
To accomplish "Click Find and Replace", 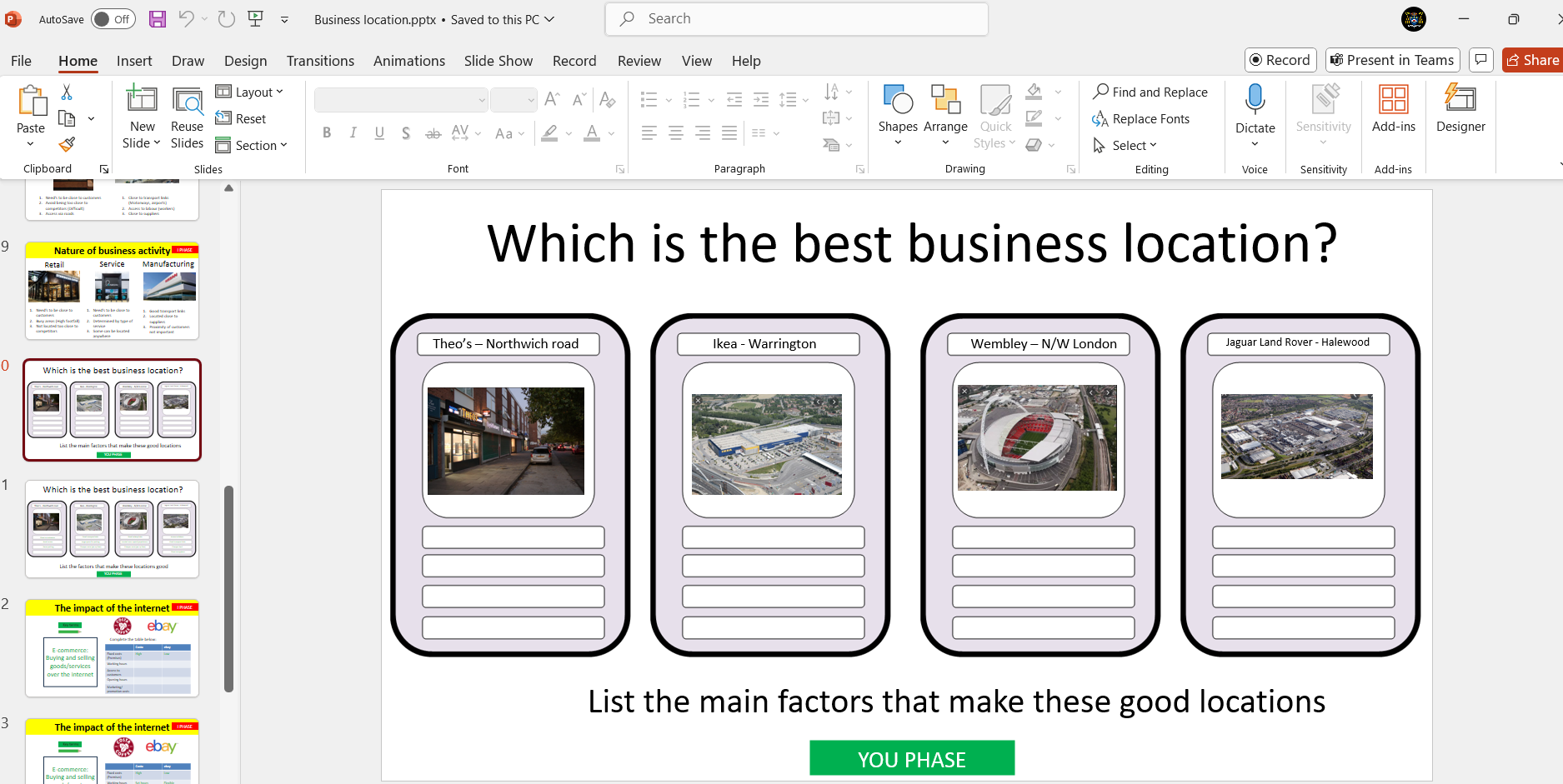I will (x=1150, y=92).
